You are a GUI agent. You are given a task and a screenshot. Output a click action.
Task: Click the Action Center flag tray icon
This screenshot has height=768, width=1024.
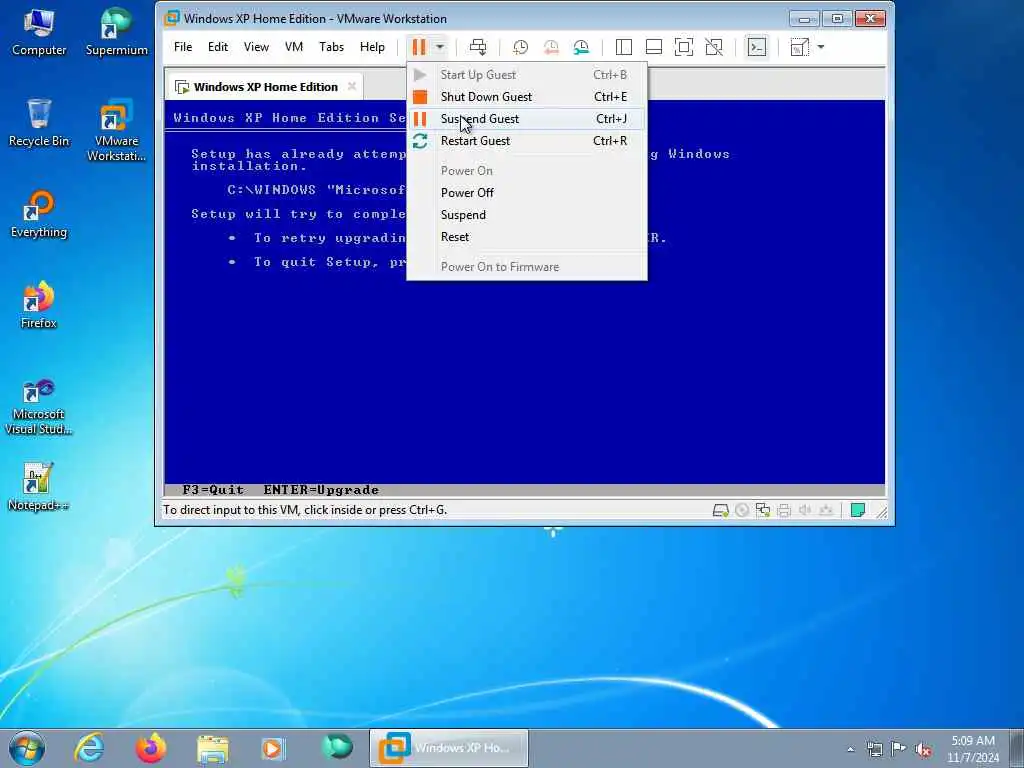[899, 750]
